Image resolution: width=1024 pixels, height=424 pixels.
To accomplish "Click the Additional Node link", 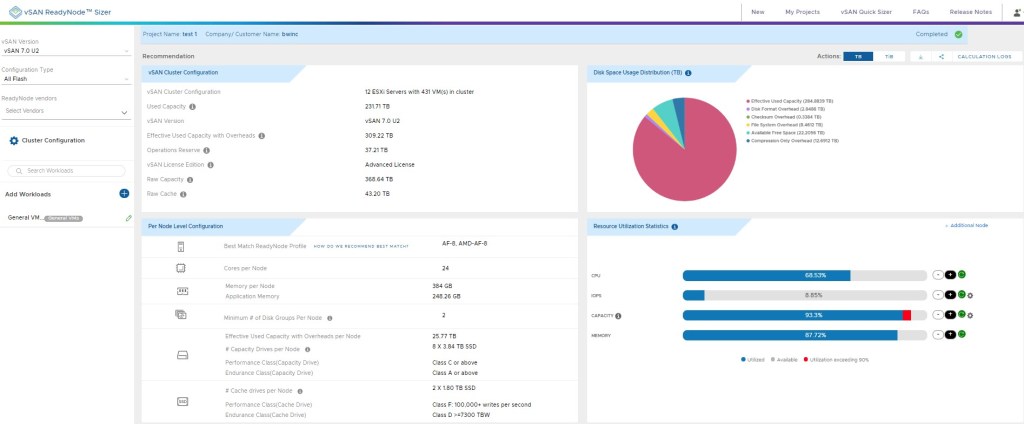I will click(x=966, y=226).
